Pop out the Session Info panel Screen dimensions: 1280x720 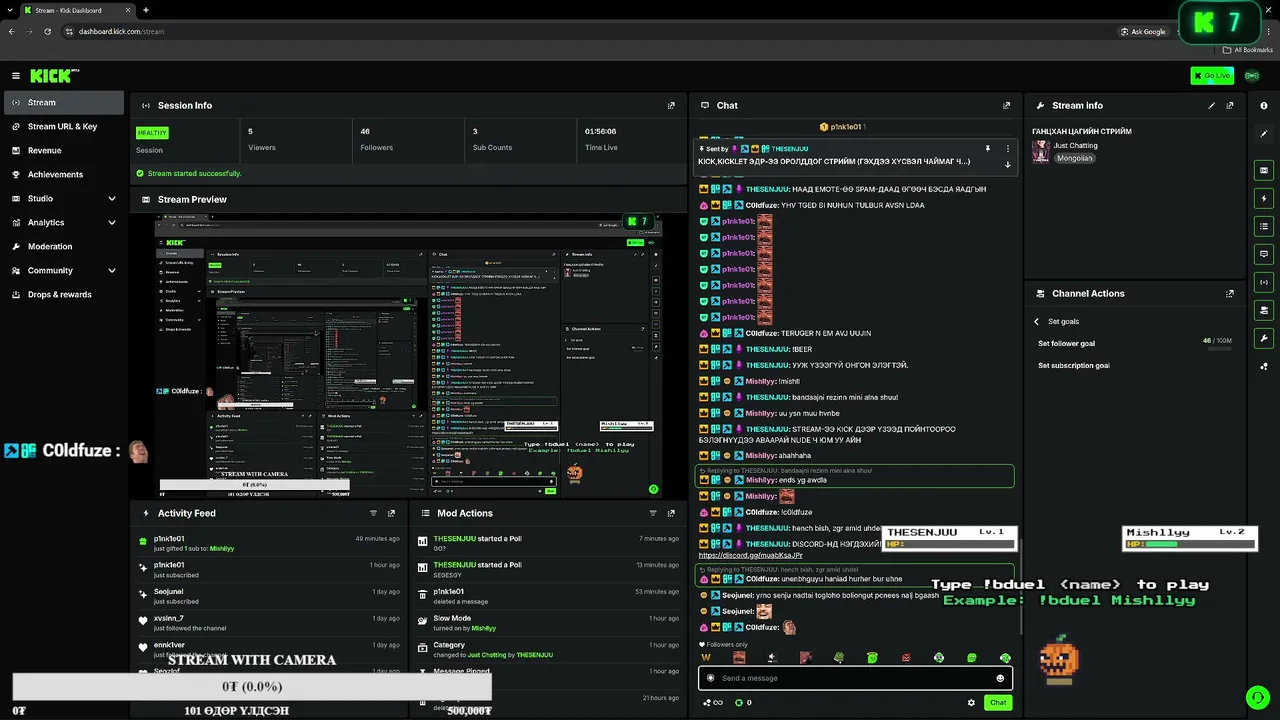click(x=671, y=105)
